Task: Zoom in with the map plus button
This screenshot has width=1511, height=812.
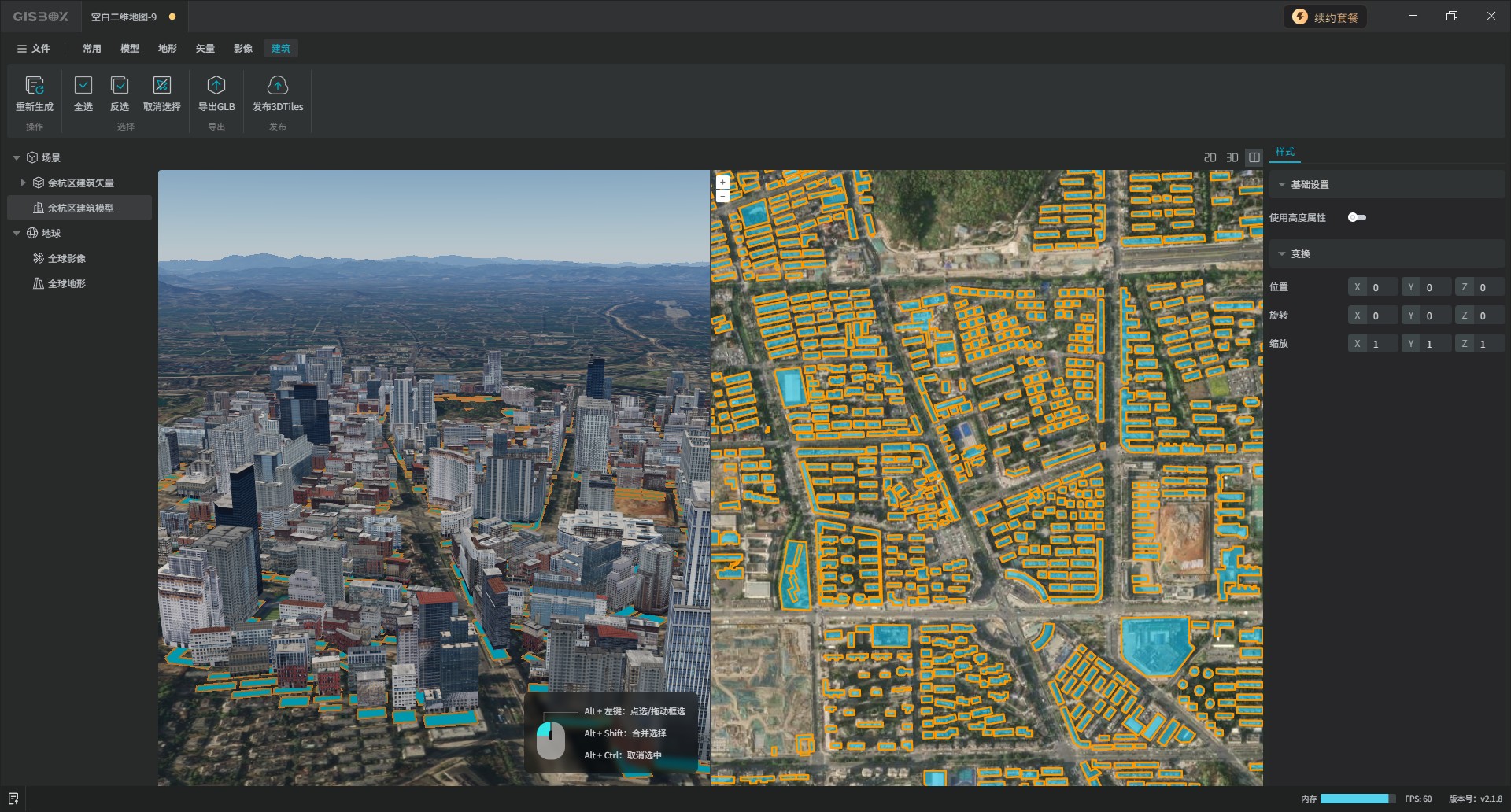Action: [722, 182]
